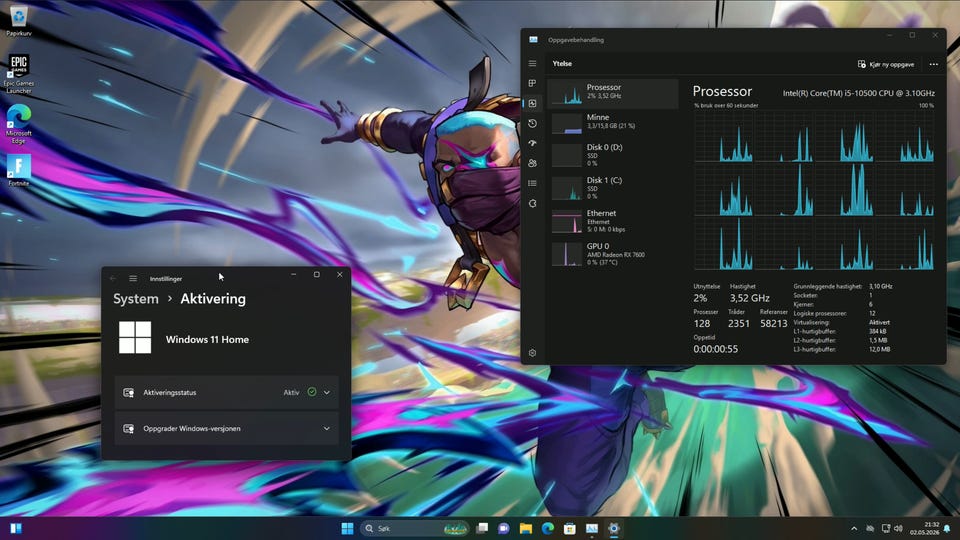
Task: Open Microsoft Store from the taskbar
Action: (570, 528)
